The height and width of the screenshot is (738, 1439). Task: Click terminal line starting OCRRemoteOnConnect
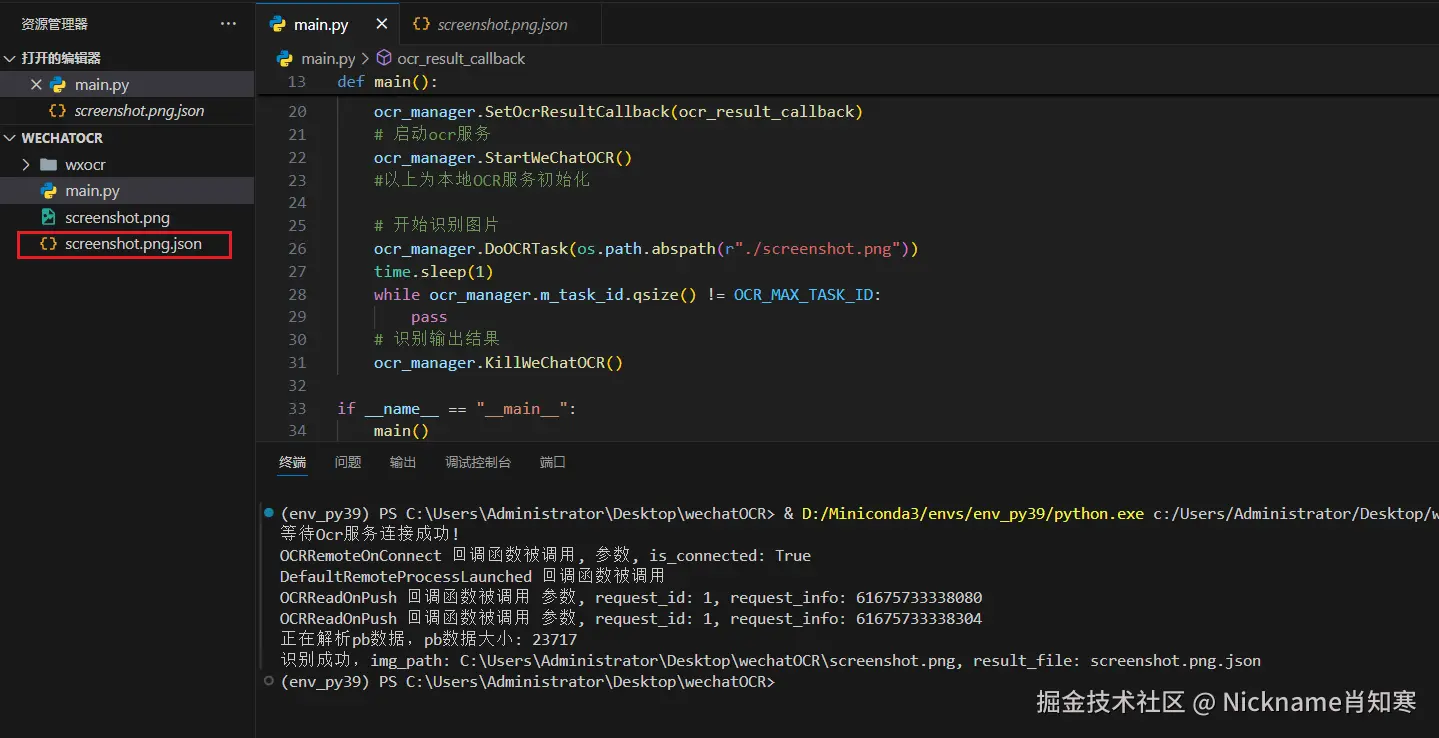[x=545, y=555]
